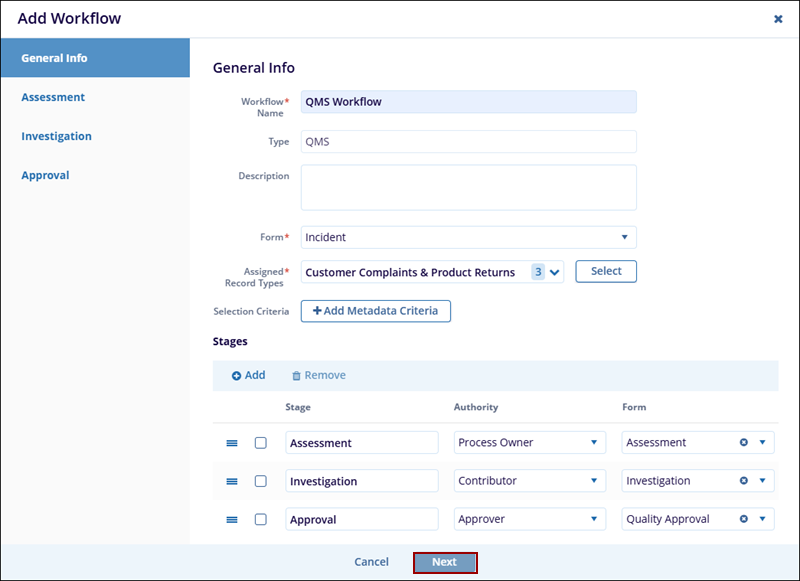Click the Add stage plus icon
This screenshot has width=800, height=581.
pos(237,376)
